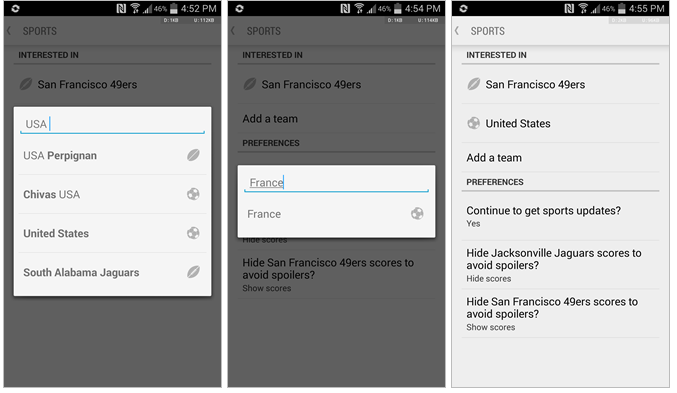Tap 4:54 PM clock in middle screen
The height and width of the screenshot is (393, 677).
(x=423, y=8)
